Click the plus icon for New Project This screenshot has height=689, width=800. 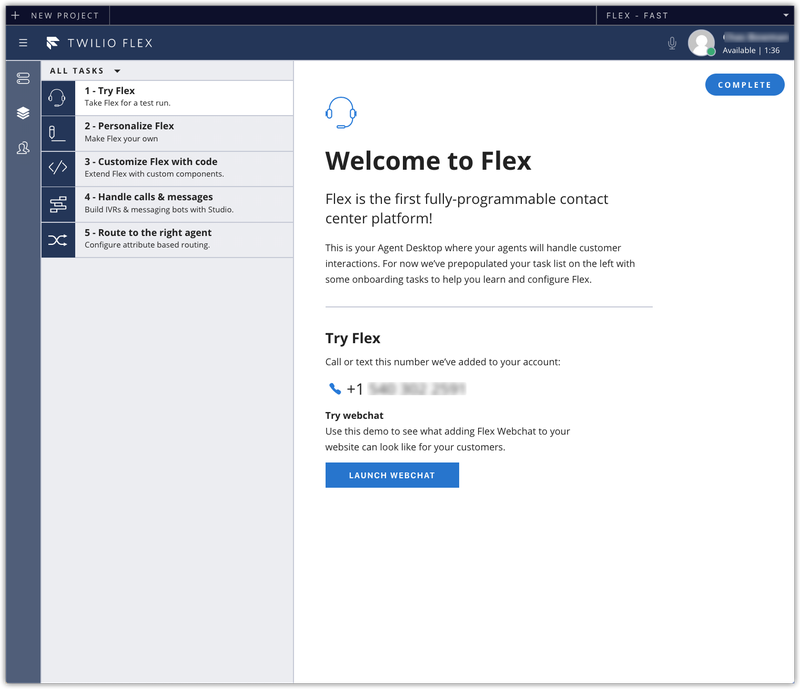[x=15, y=15]
